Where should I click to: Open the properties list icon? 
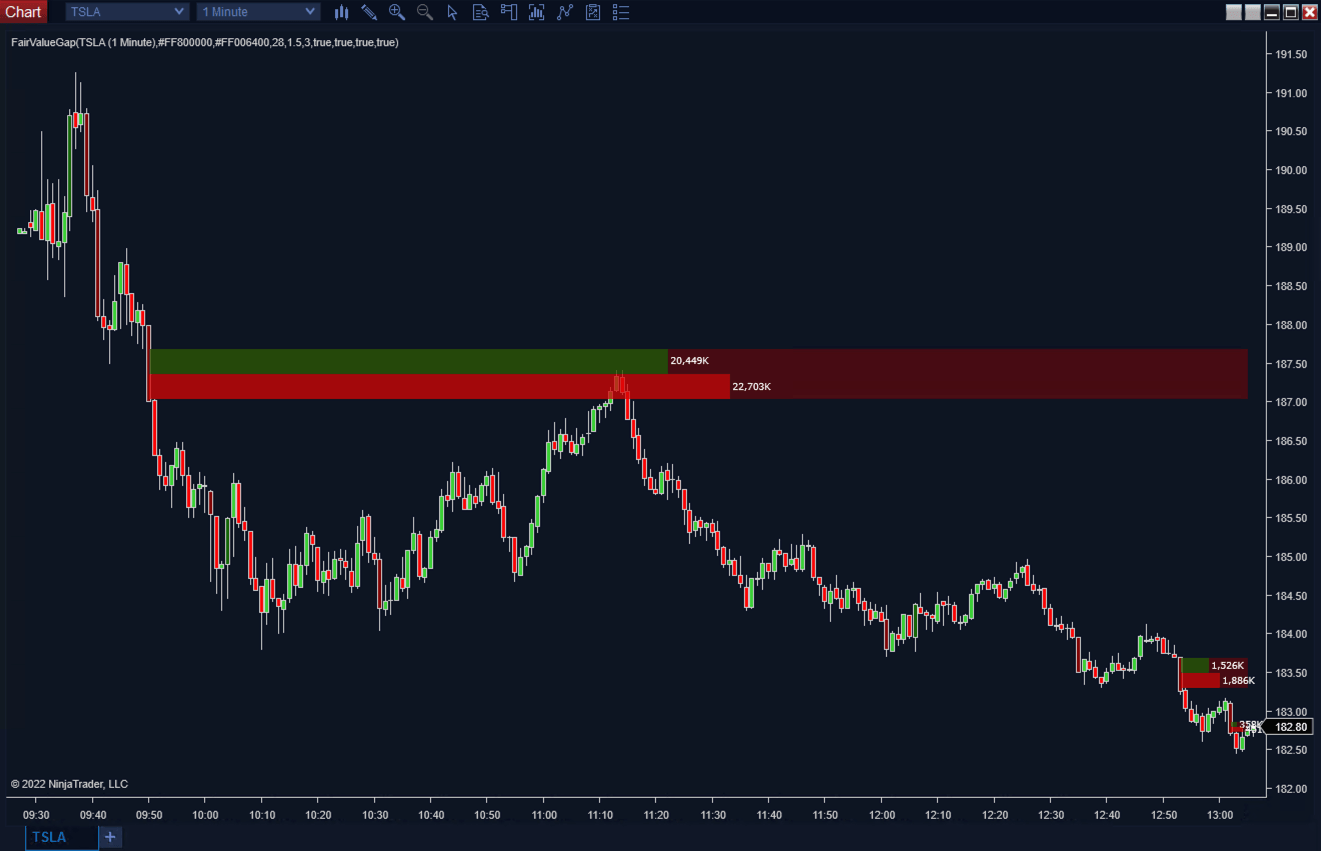621,12
